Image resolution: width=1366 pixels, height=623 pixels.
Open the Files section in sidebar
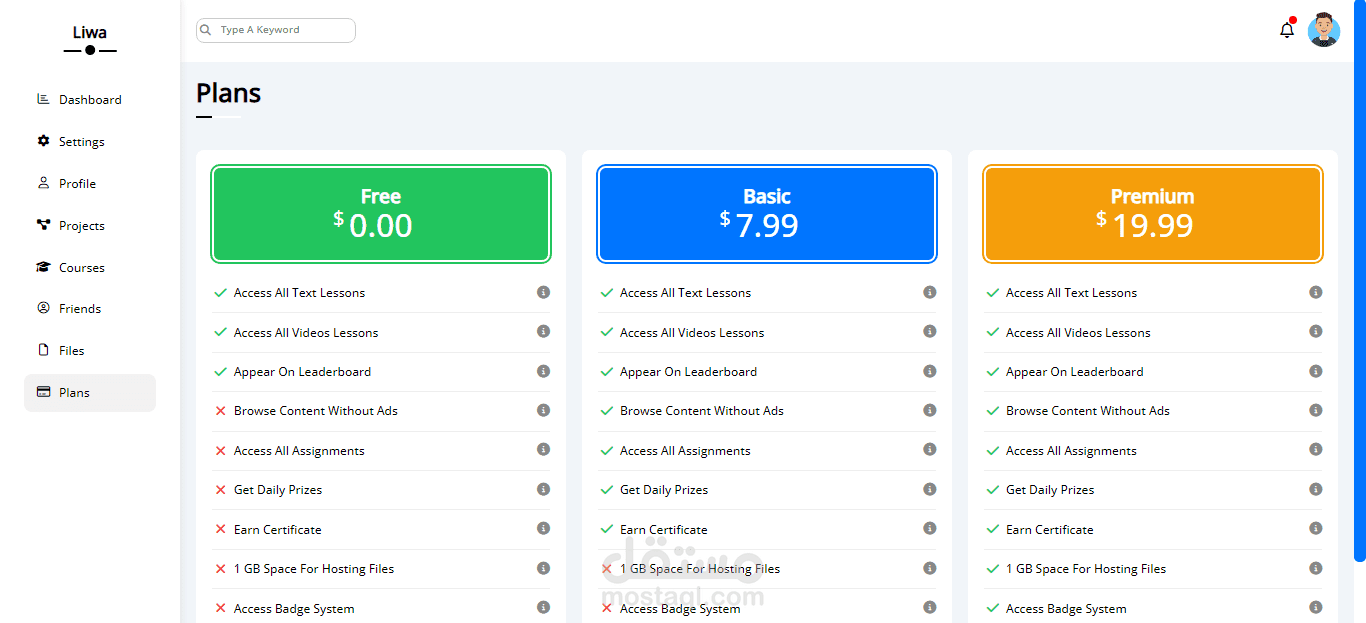tap(71, 351)
